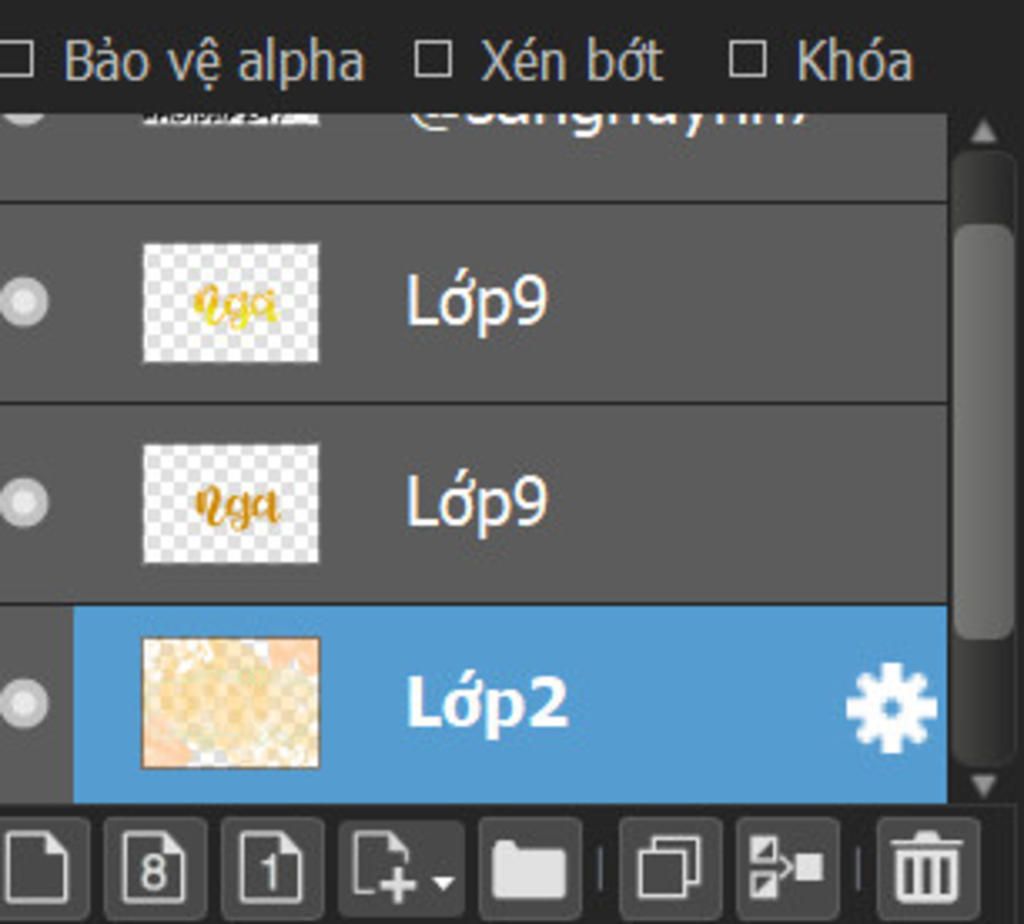Image resolution: width=1024 pixels, height=924 pixels.
Task: Add a new 8-bit layer
Action: (155, 868)
